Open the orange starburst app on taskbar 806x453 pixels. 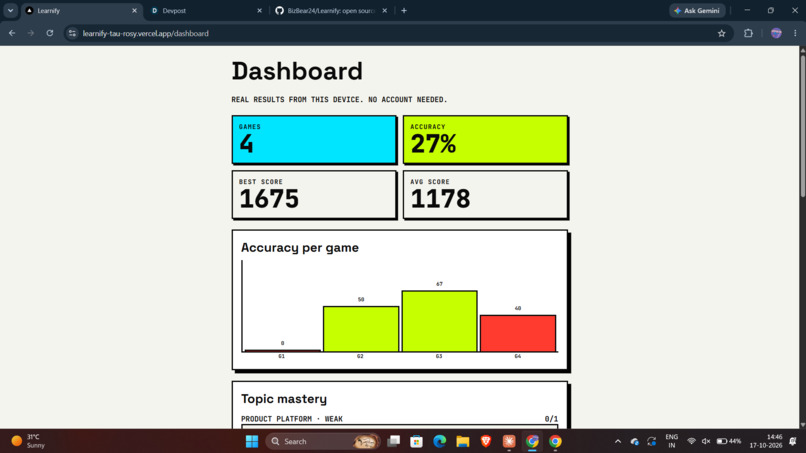point(509,441)
